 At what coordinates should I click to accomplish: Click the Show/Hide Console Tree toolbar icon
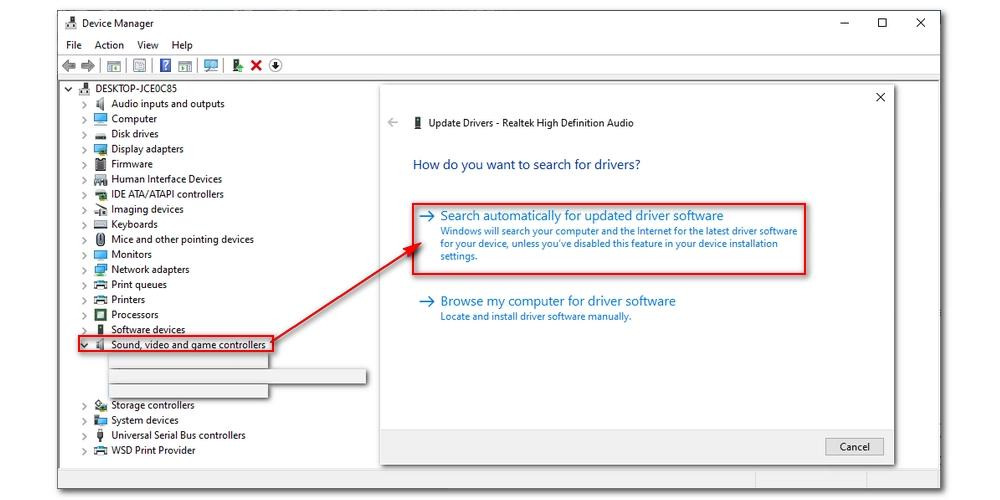tap(114, 66)
